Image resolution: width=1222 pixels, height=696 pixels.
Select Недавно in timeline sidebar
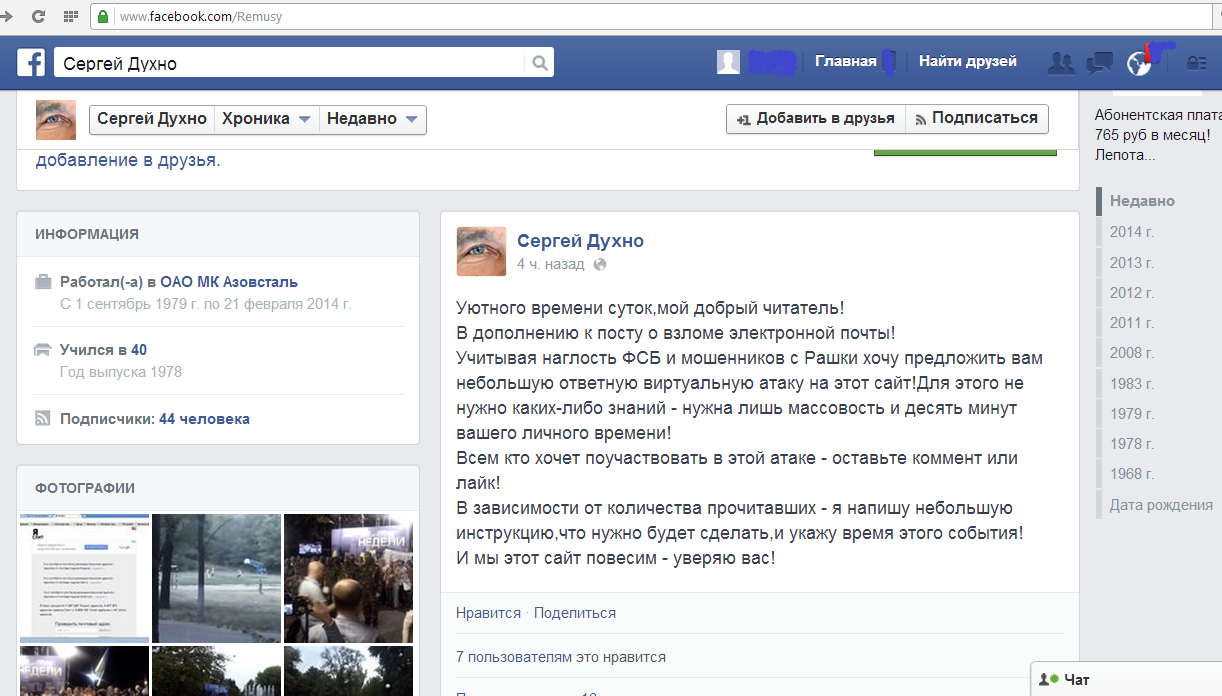(x=1142, y=201)
